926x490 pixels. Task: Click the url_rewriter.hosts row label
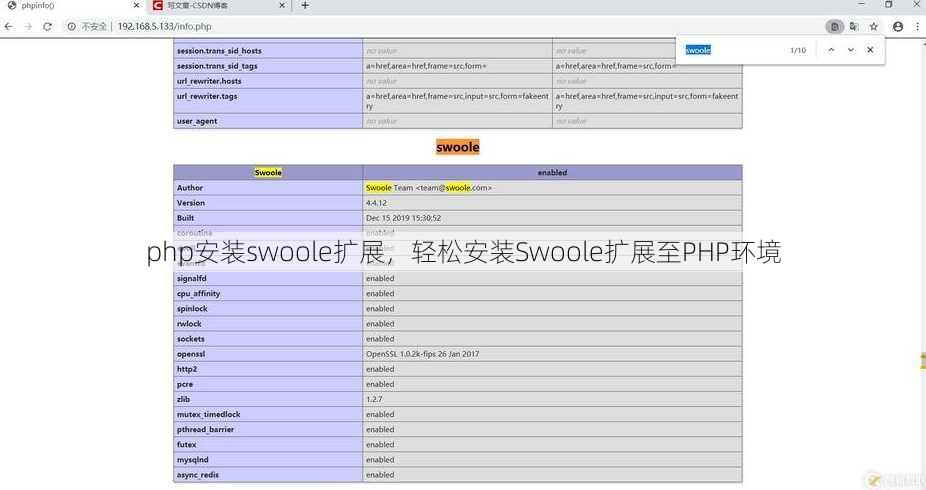(x=209, y=81)
